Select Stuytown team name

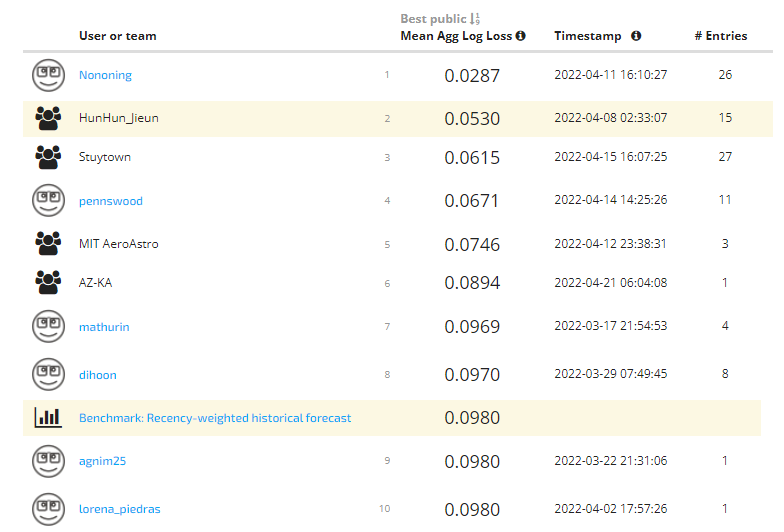tap(104, 157)
